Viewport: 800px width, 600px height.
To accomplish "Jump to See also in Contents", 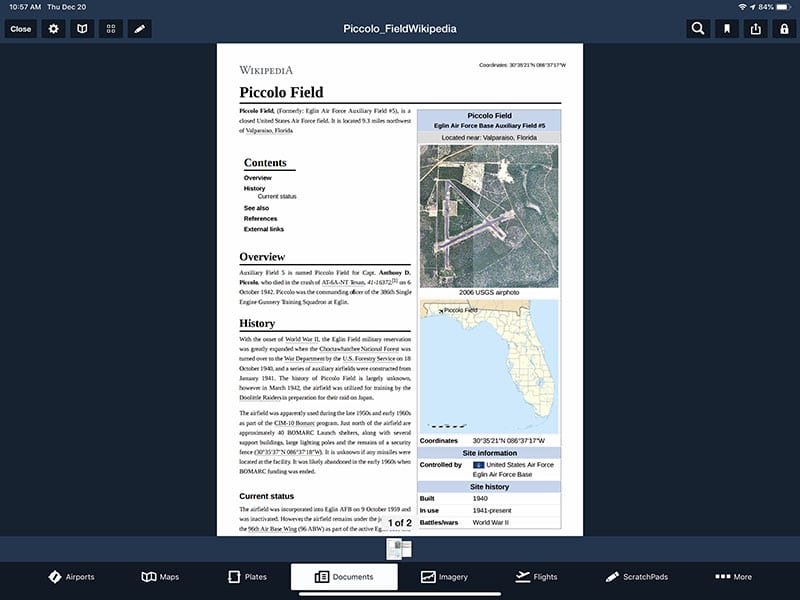I will [x=256, y=208].
